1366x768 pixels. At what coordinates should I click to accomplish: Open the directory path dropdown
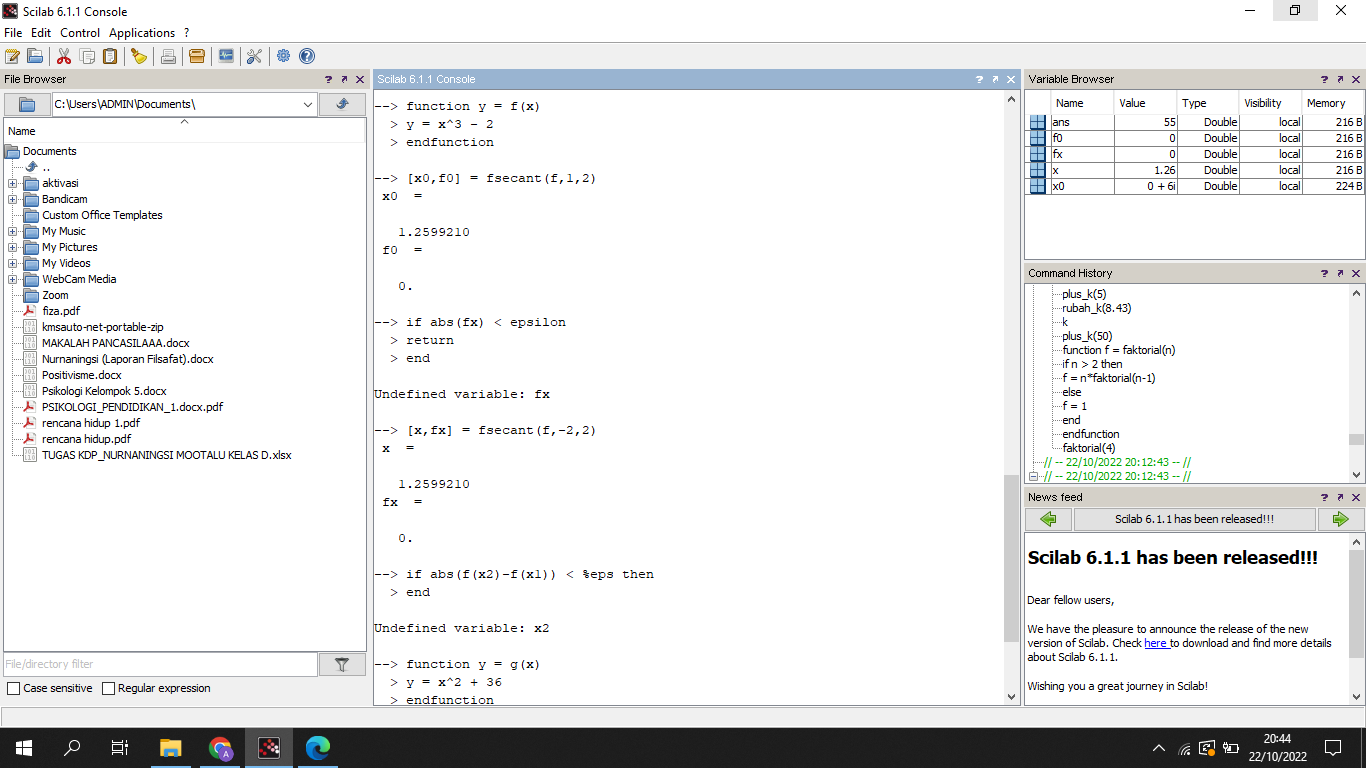coord(307,104)
